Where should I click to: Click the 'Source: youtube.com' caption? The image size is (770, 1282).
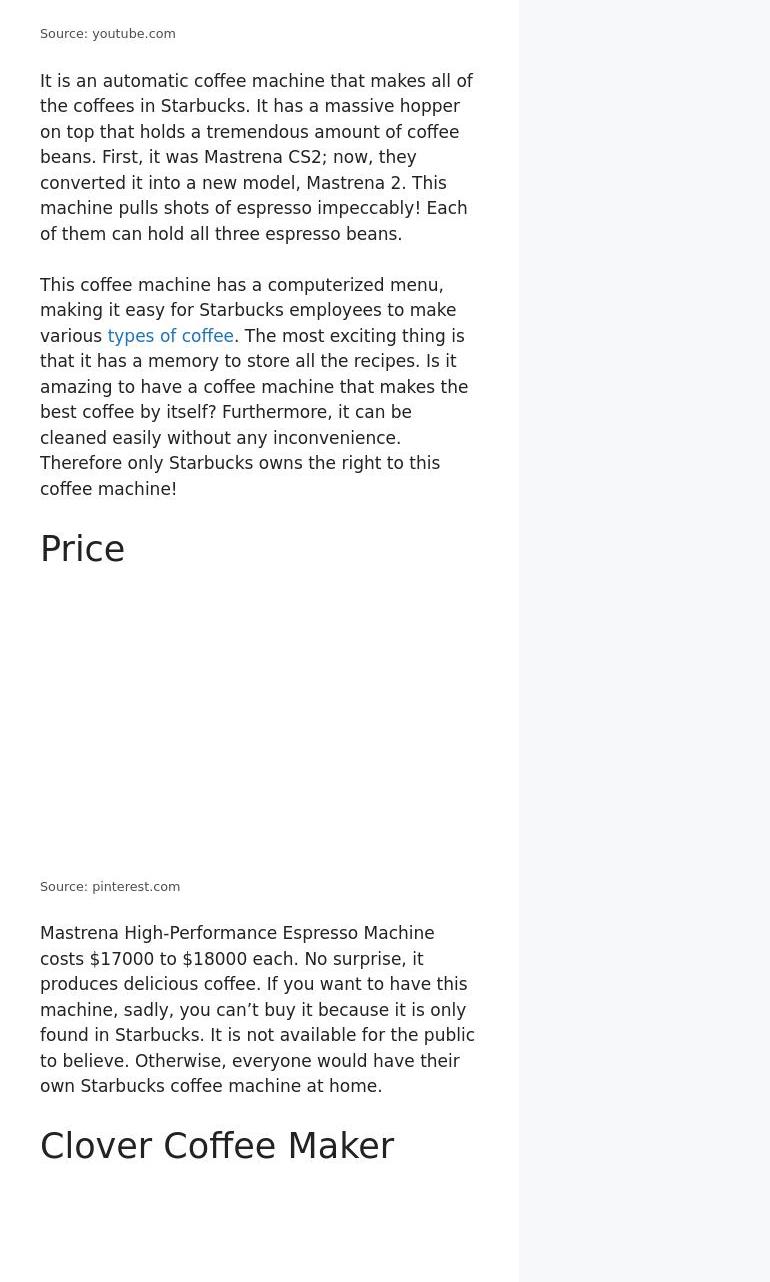pyautogui.click(x=108, y=34)
